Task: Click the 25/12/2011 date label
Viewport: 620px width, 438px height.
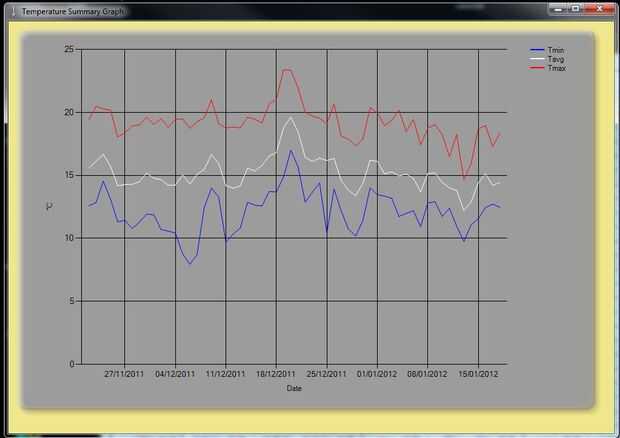Action: click(326, 374)
